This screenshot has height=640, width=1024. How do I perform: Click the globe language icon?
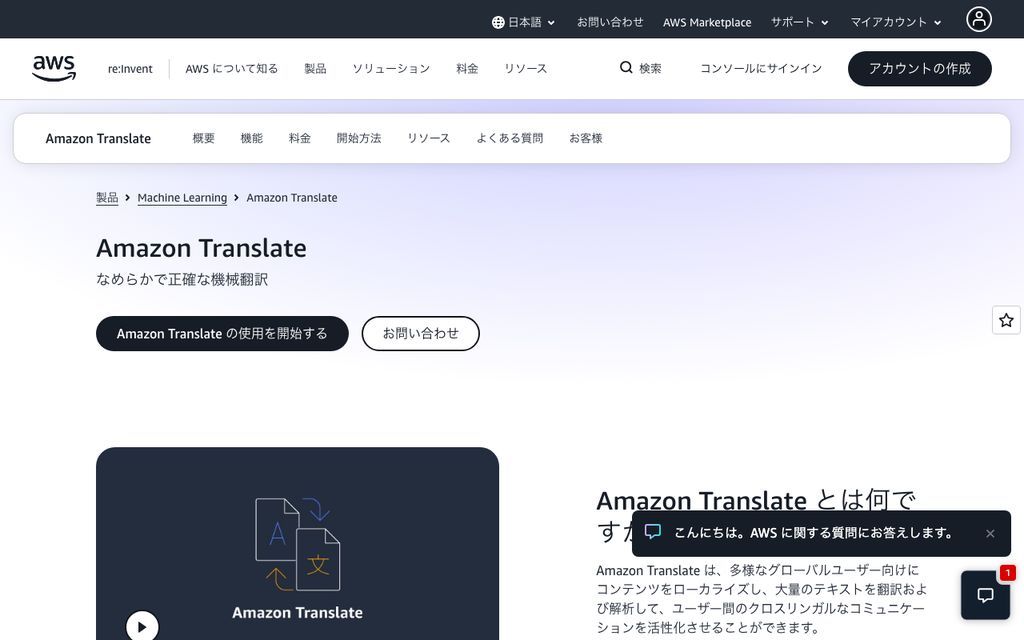tap(498, 22)
